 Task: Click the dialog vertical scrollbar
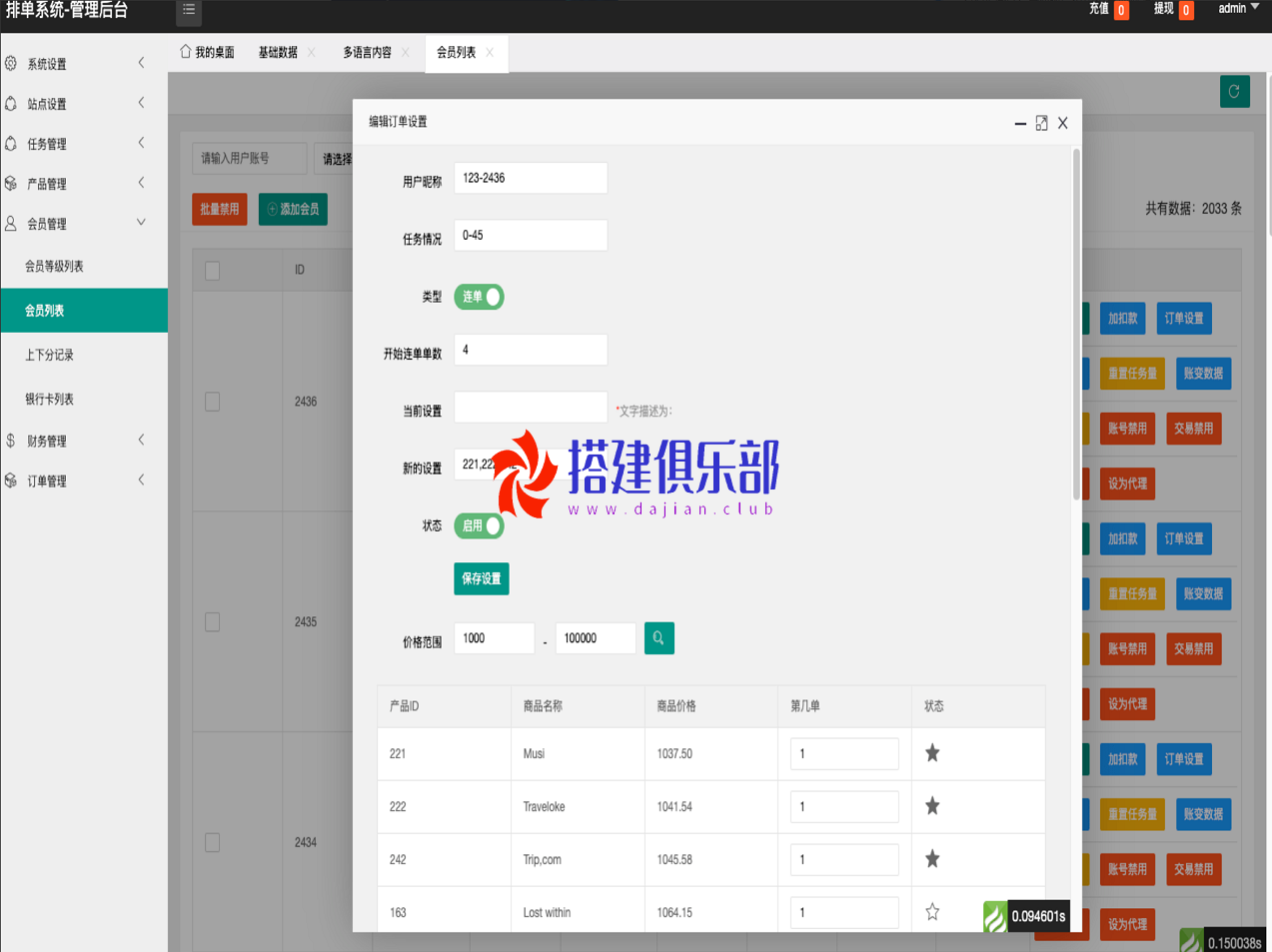pyautogui.click(x=1076, y=325)
